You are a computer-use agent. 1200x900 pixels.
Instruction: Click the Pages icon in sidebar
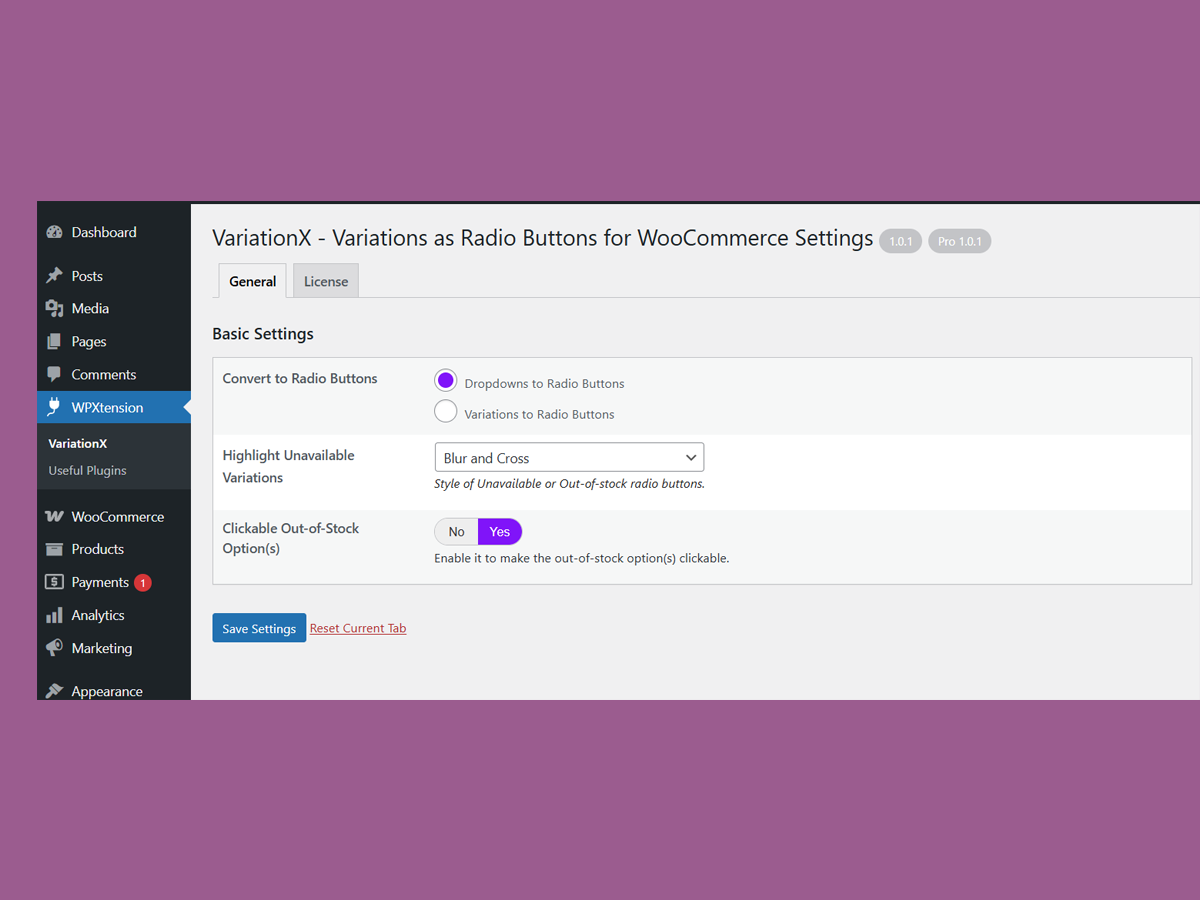[x=54, y=342]
